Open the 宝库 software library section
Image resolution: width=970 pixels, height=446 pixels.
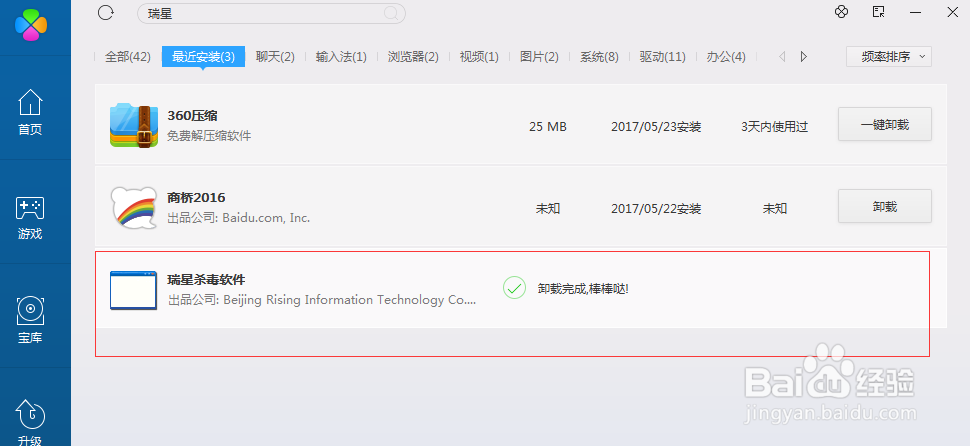coord(30,320)
